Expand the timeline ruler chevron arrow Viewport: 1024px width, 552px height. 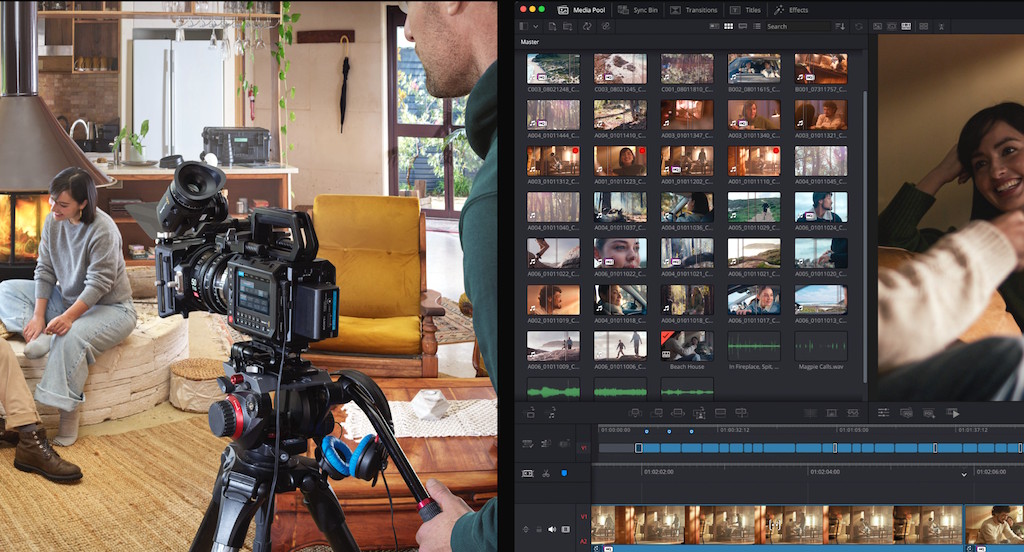[x=964, y=473]
